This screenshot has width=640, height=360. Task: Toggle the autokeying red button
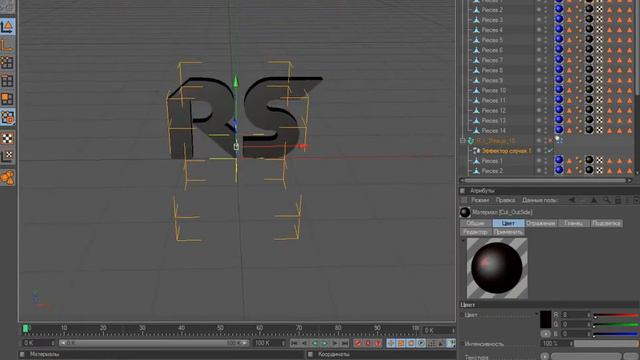click(x=368, y=343)
